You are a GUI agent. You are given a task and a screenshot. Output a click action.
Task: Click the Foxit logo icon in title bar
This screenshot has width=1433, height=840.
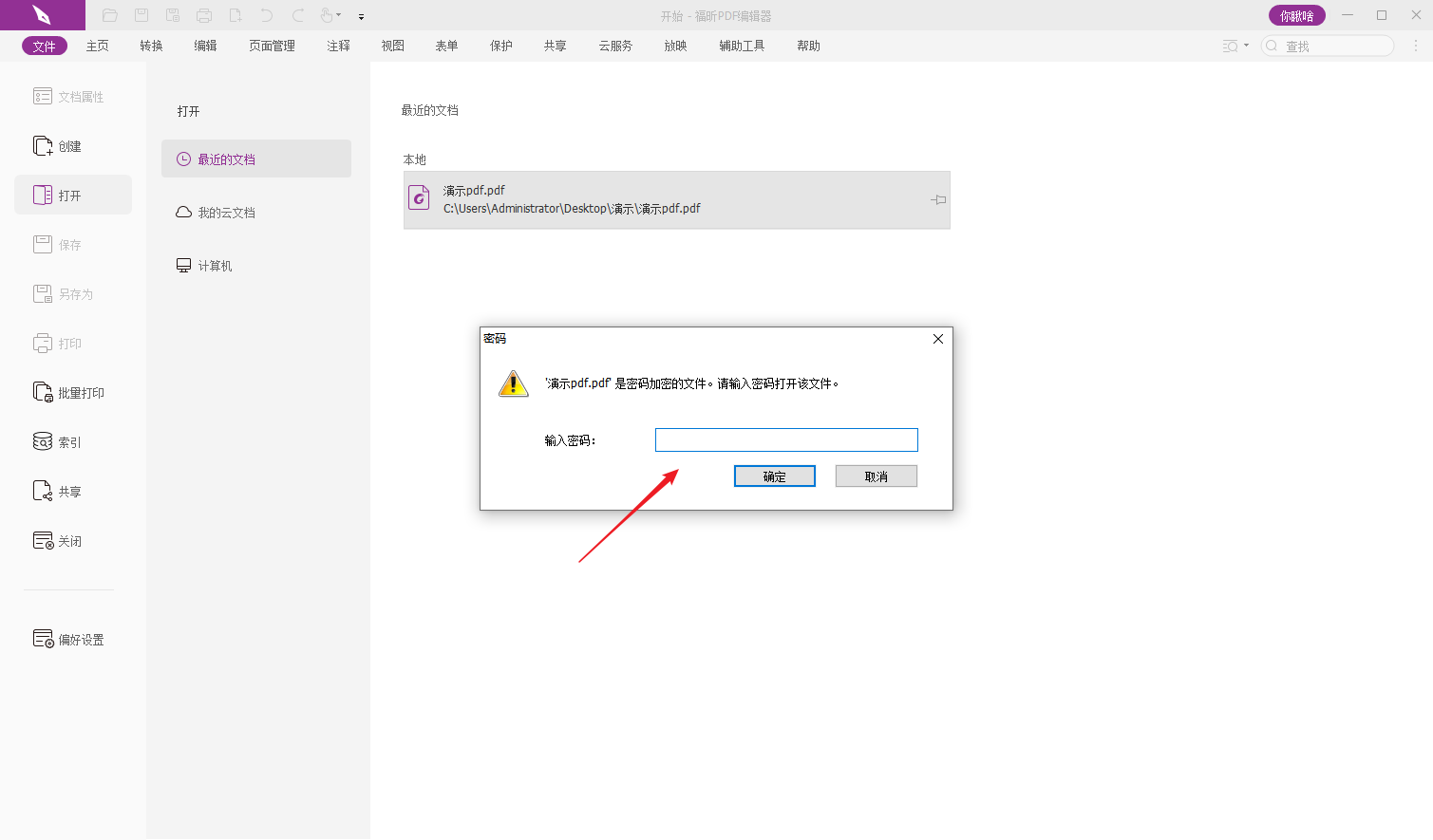point(42,15)
